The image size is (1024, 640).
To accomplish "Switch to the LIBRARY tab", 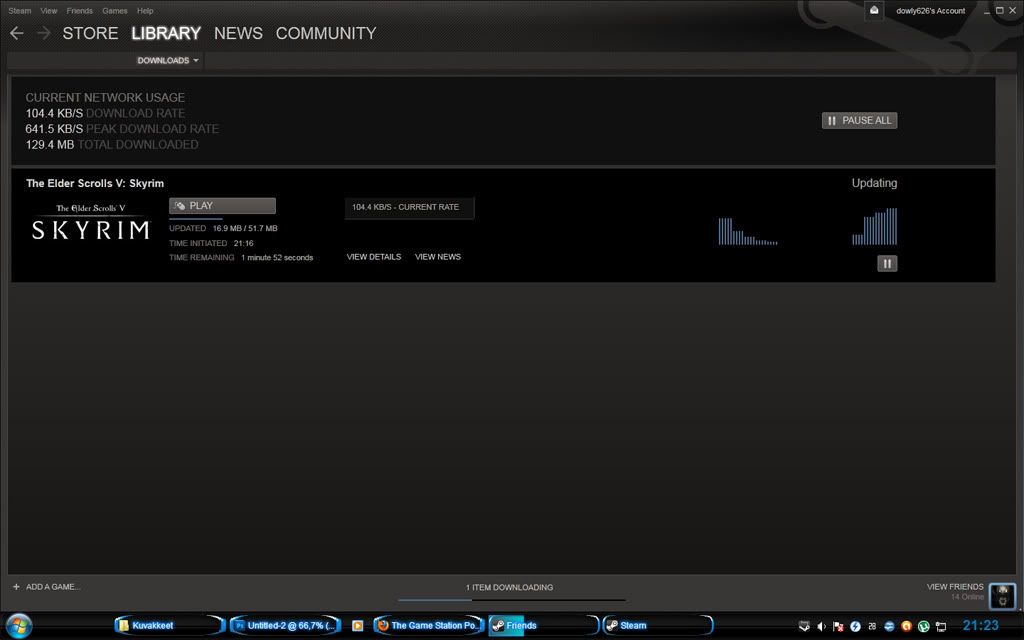I will pyautogui.click(x=166, y=33).
